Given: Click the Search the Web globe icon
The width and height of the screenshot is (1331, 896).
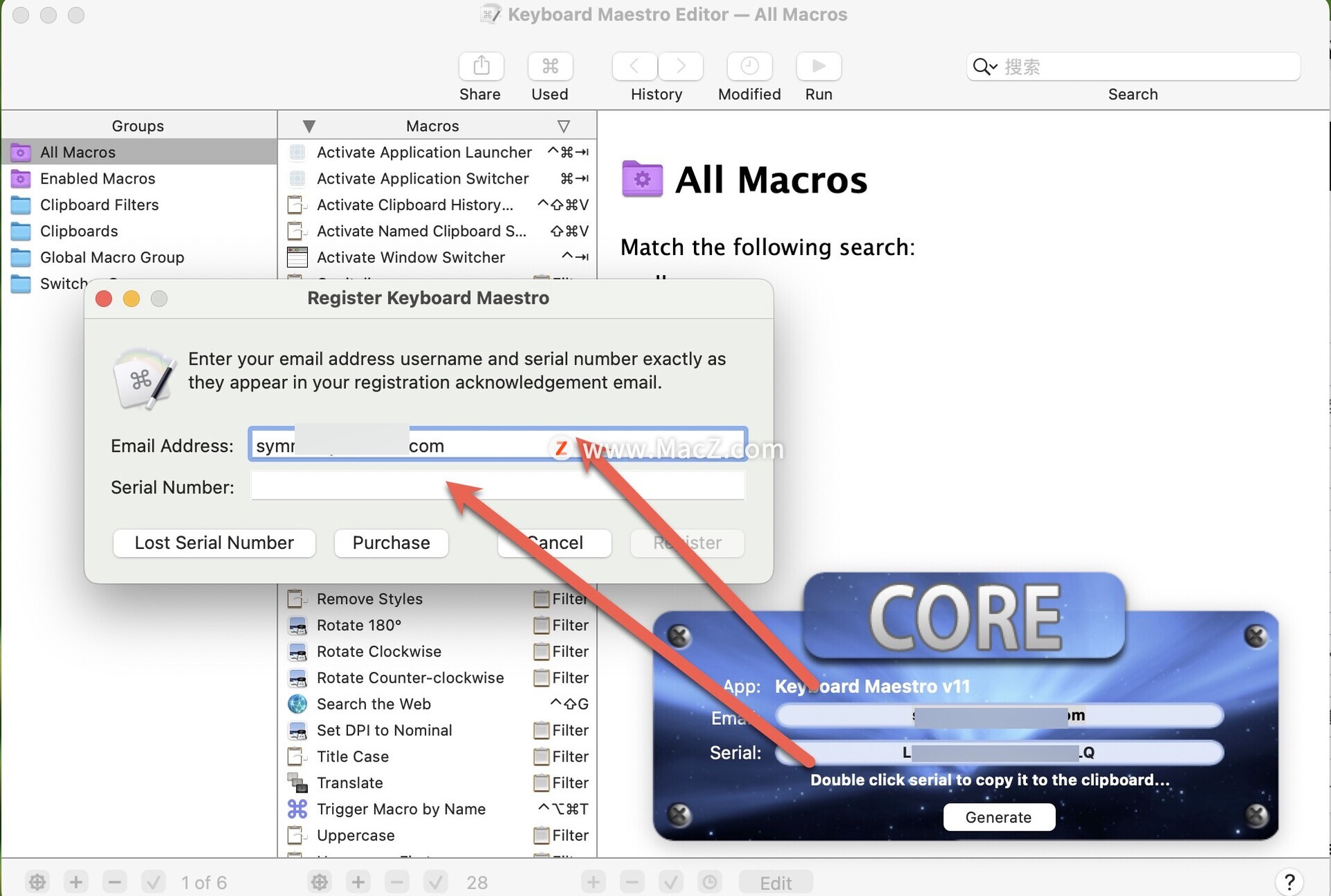Looking at the screenshot, I should click(297, 704).
